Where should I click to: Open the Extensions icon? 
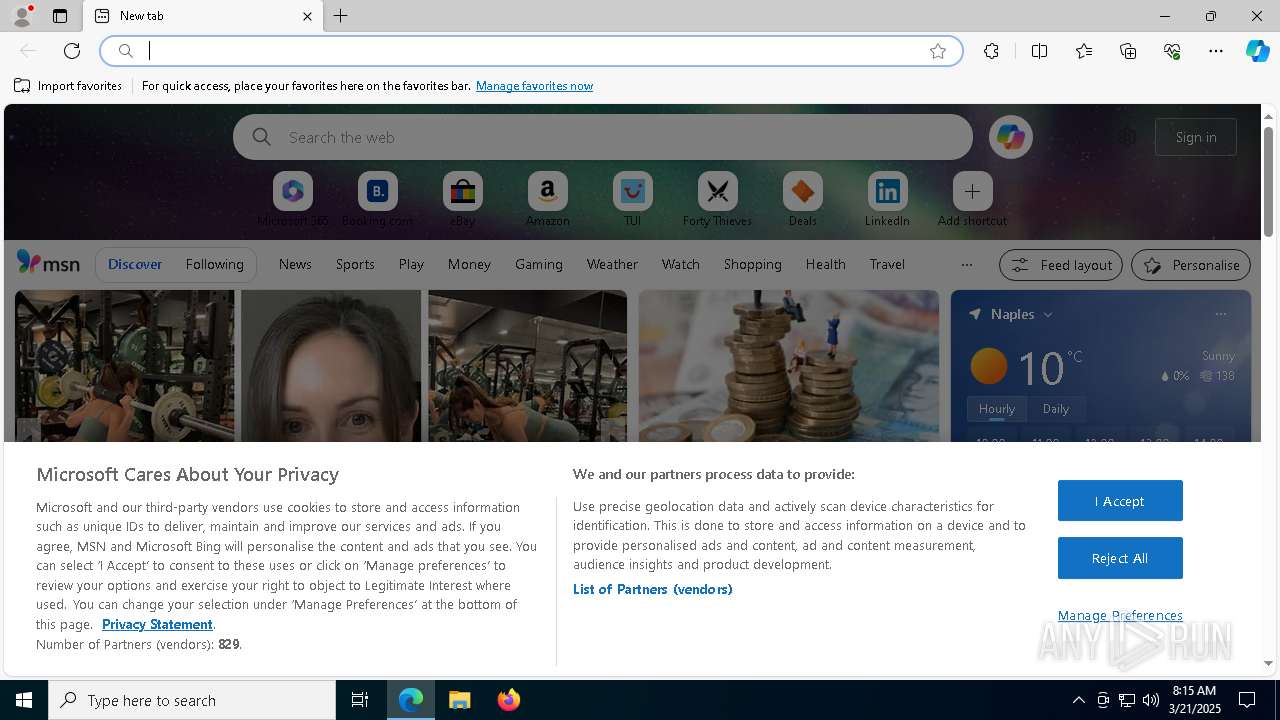tap(991, 51)
